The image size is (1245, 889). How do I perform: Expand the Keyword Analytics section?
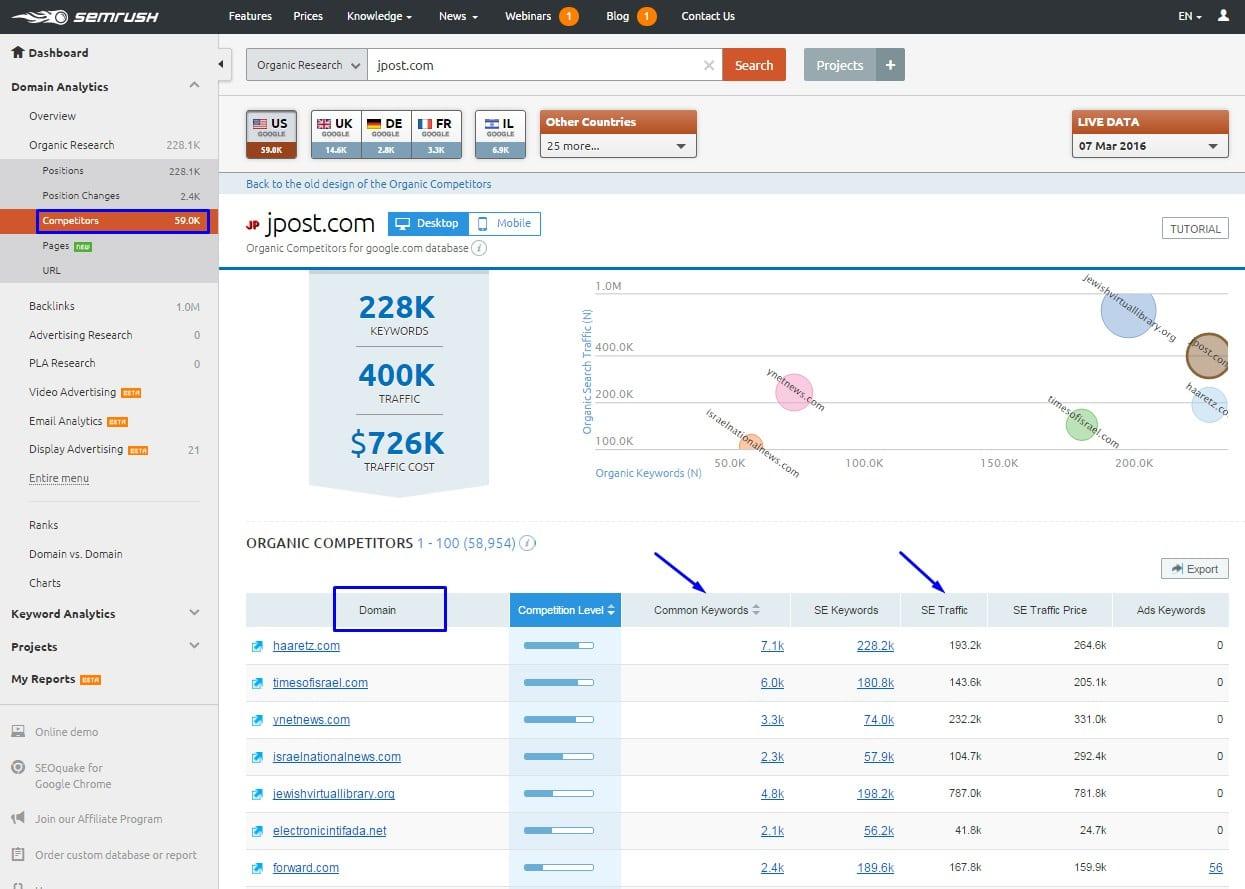pyautogui.click(x=194, y=613)
